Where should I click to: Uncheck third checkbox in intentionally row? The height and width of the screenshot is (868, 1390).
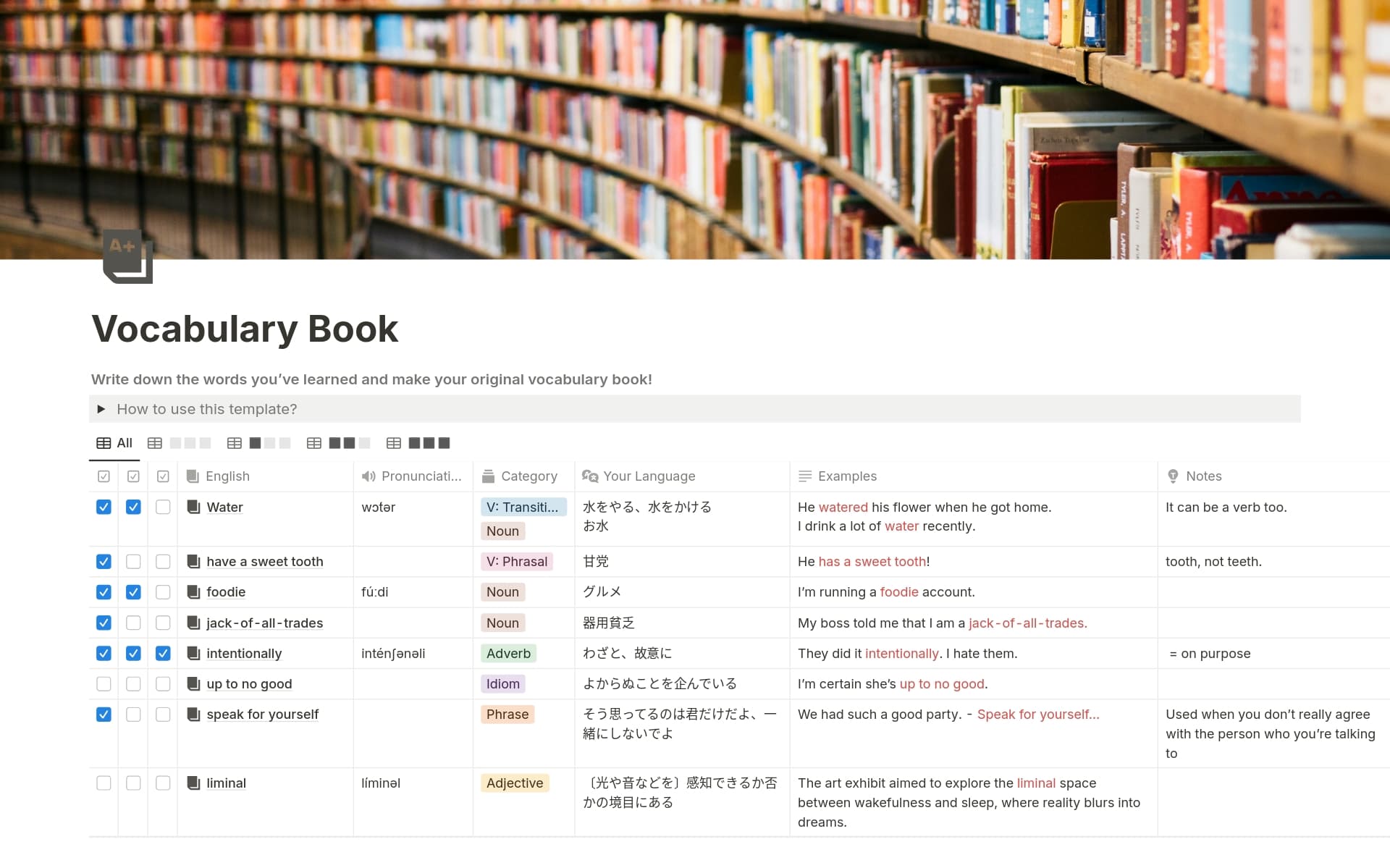pos(163,654)
